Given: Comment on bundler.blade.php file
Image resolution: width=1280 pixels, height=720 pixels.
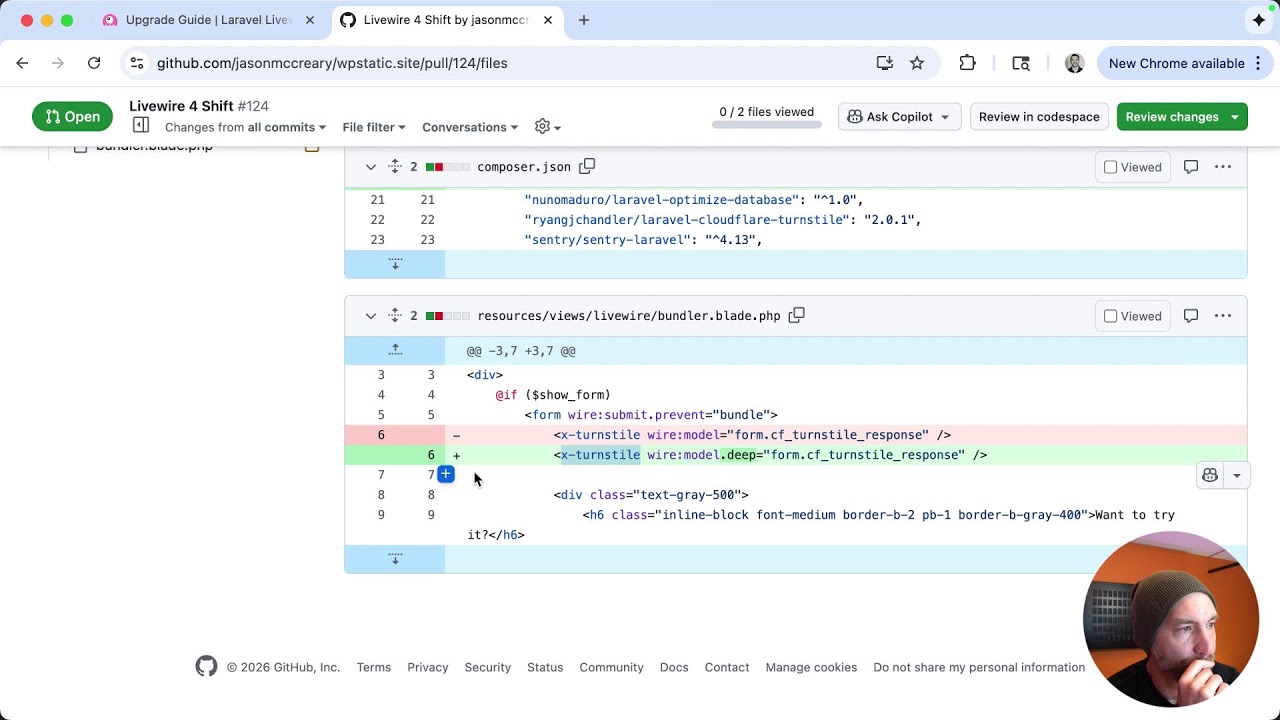Looking at the screenshot, I should coord(1190,316).
